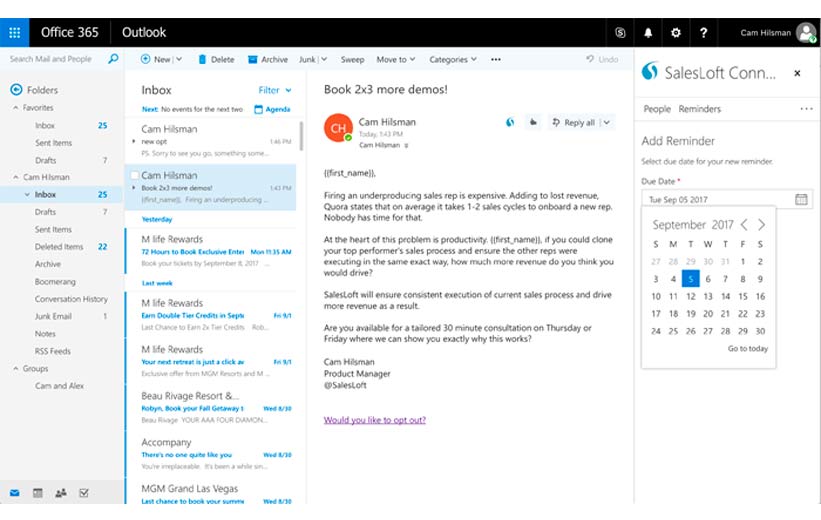Click Archive in the toolbar

click(268, 60)
